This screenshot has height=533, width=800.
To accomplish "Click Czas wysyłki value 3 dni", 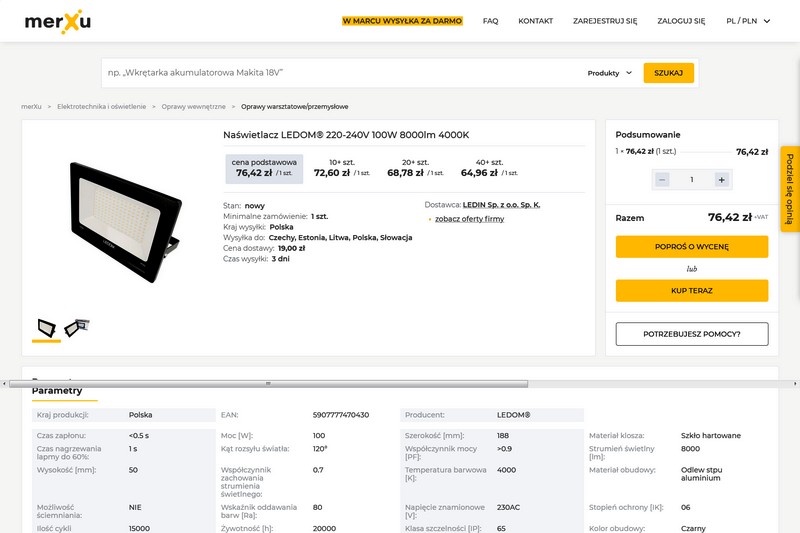I will [x=280, y=259].
